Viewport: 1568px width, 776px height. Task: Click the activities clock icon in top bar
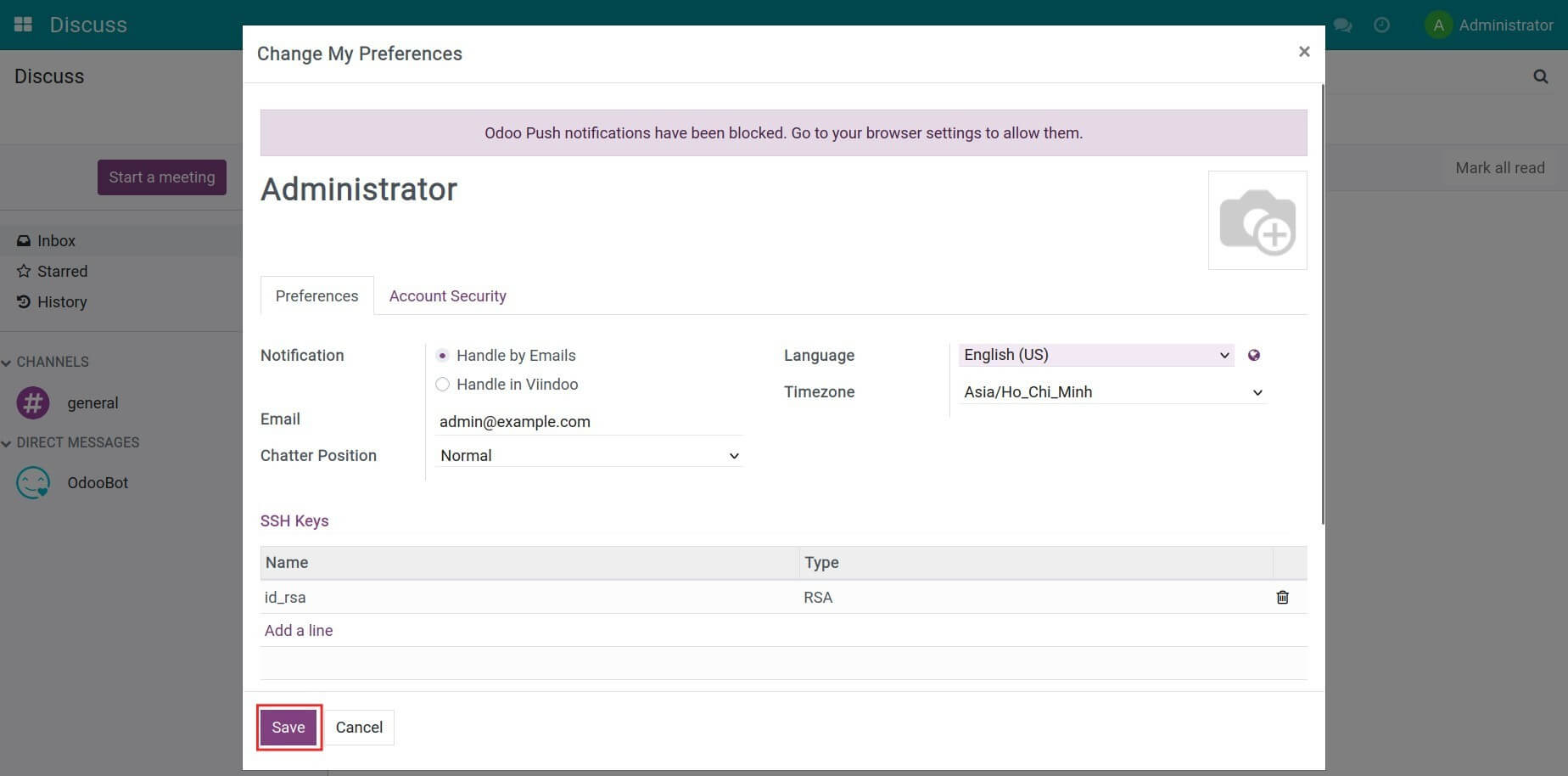click(1382, 25)
